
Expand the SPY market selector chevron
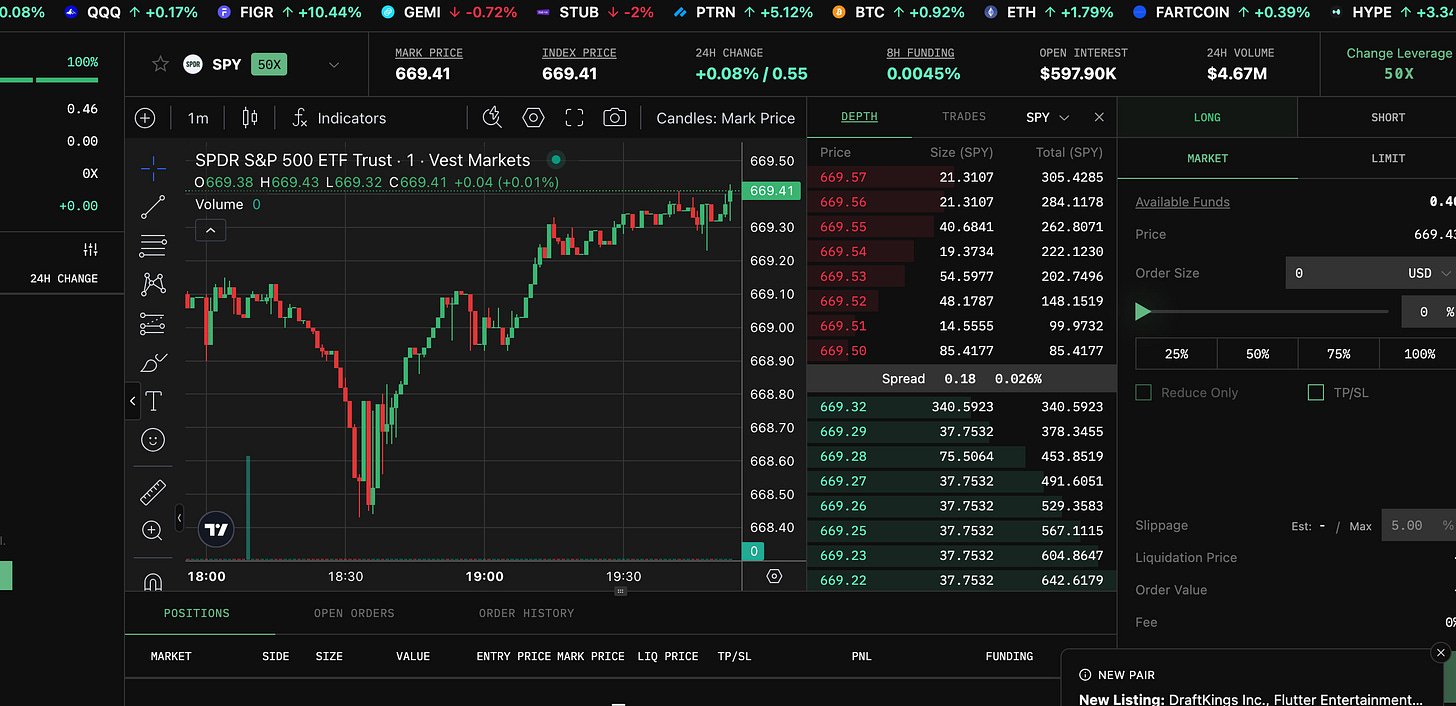point(334,65)
